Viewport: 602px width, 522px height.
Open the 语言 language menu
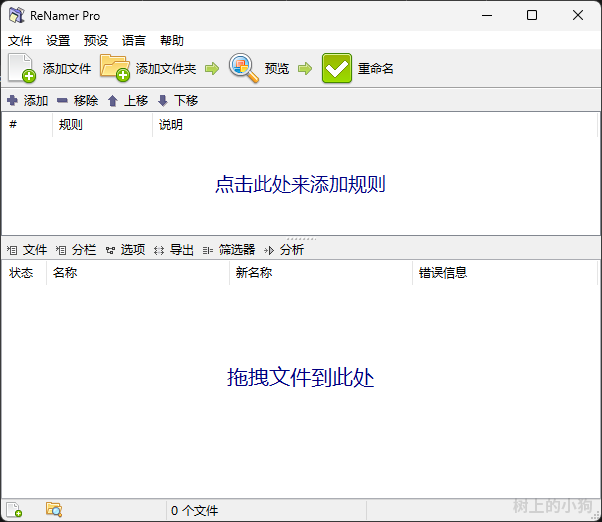pos(134,41)
